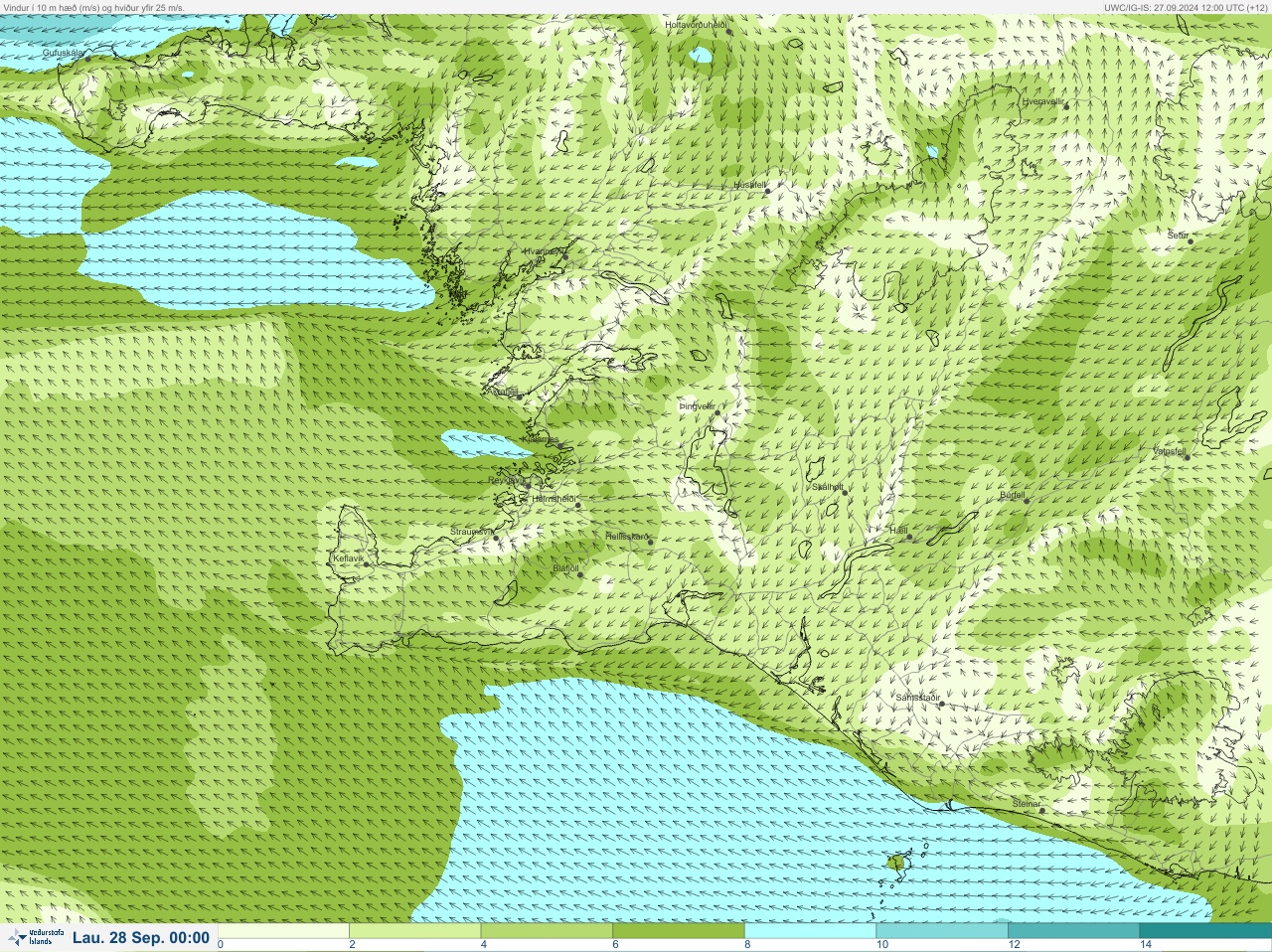The width and height of the screenshot is (1272, 952).
Task: Click the Húsafell station label
Action: coord(750,185)
